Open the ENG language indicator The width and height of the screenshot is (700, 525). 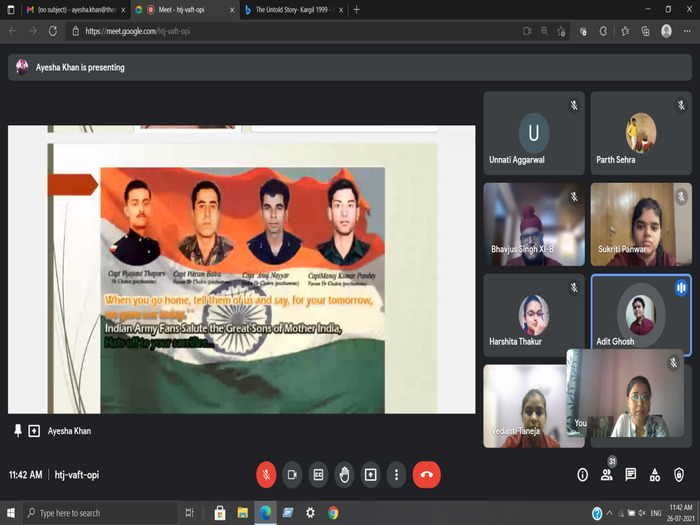(656, 513)
